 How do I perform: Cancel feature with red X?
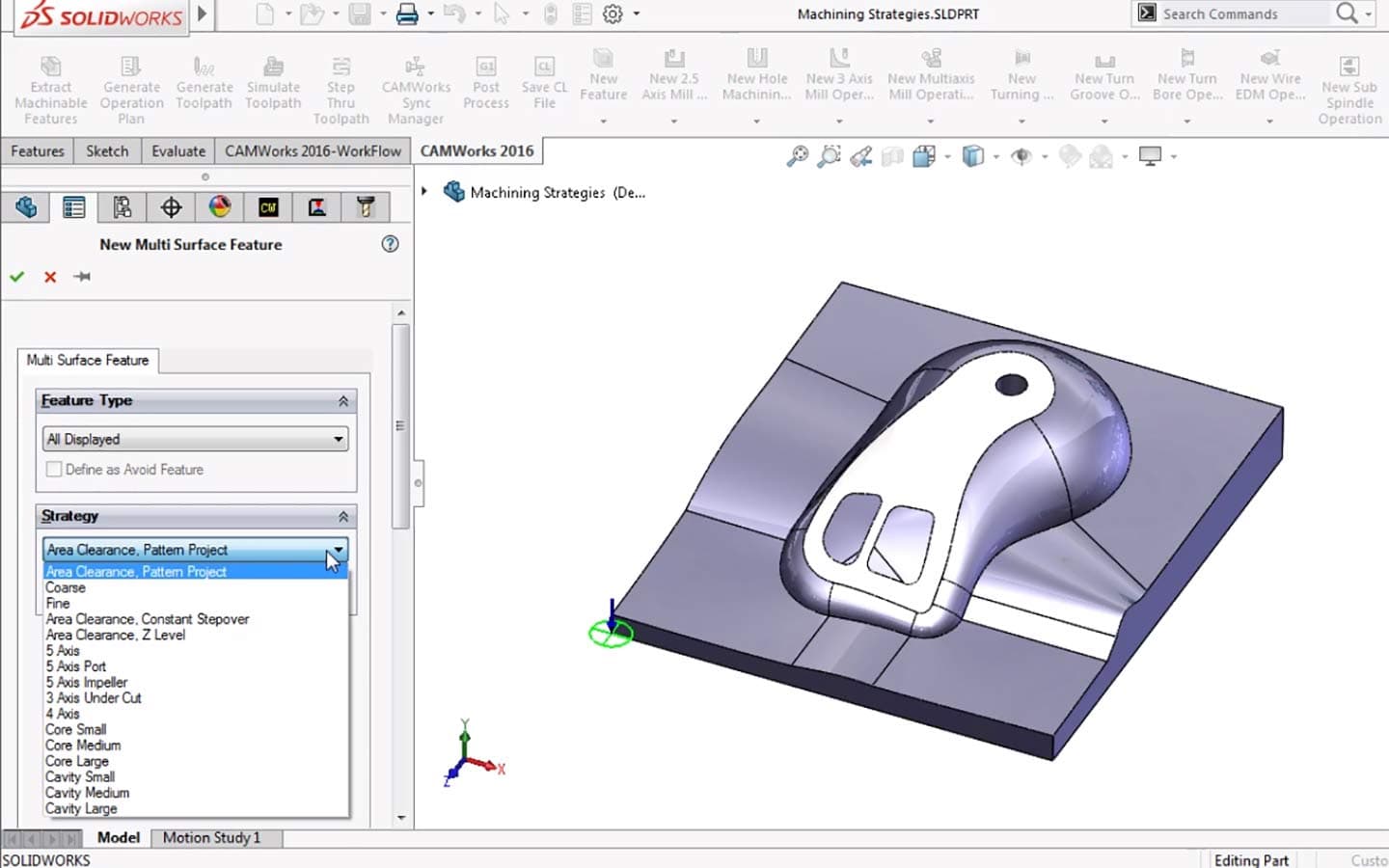[x=50, y=277]
